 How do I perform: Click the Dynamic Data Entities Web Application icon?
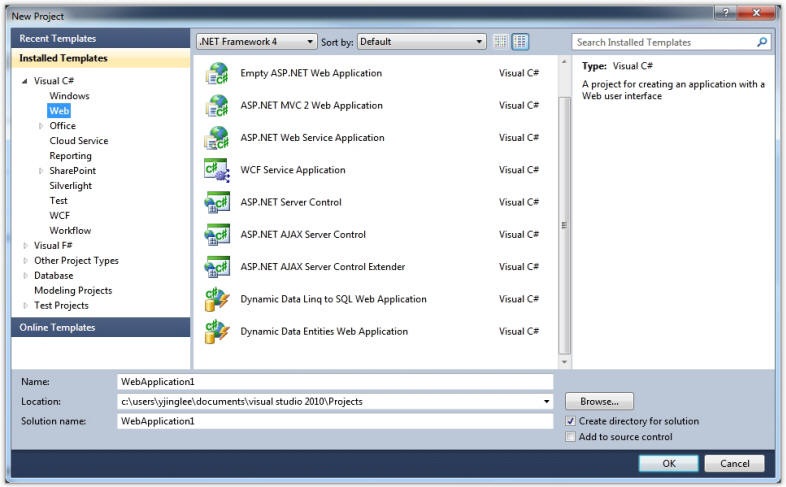pos(217,332)
